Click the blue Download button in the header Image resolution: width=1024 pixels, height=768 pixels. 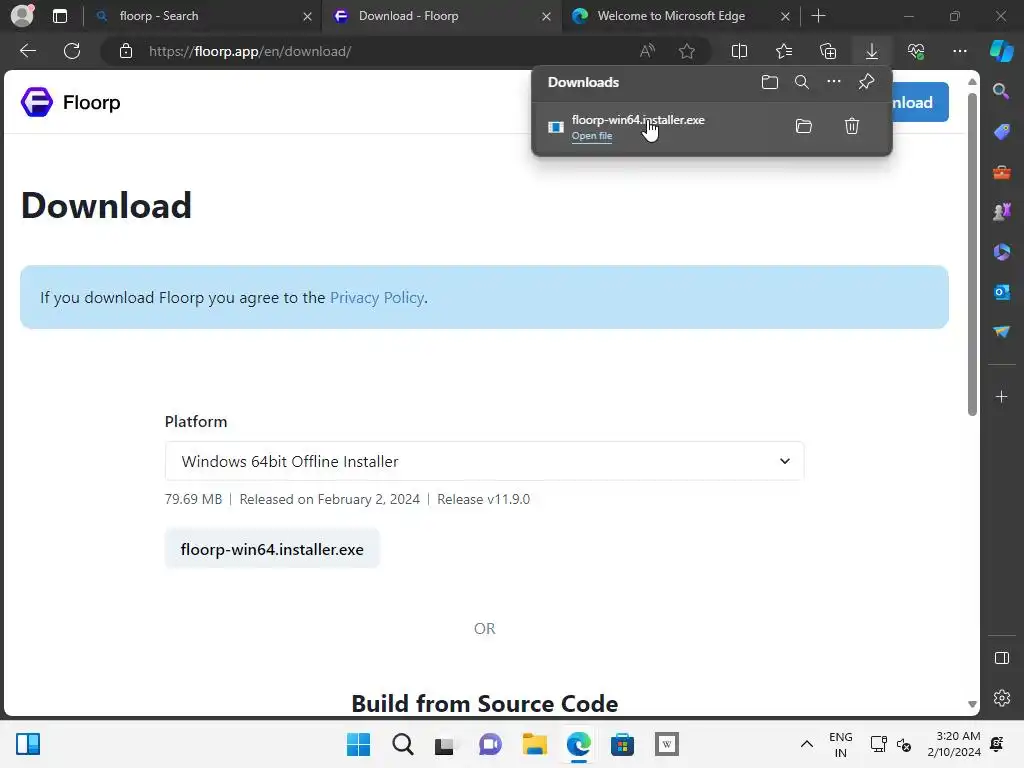(x=920, y=102)
